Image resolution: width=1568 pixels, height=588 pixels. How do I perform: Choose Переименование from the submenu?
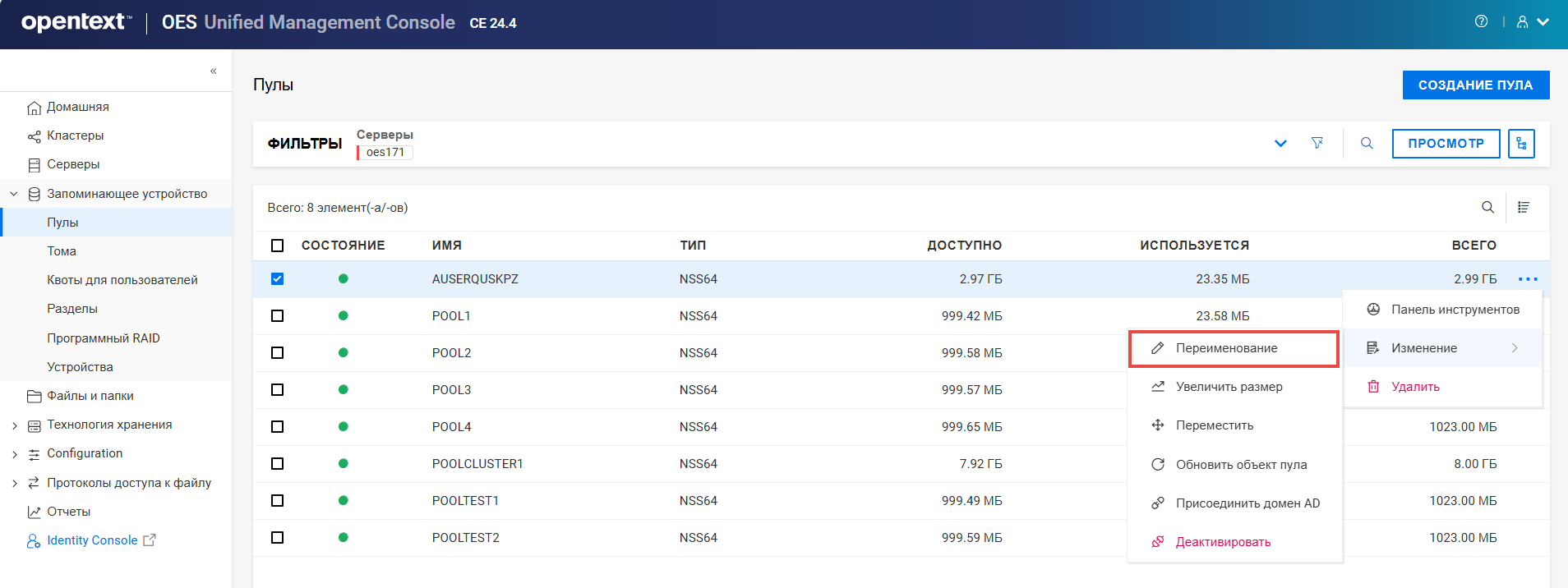(1226, 348)
